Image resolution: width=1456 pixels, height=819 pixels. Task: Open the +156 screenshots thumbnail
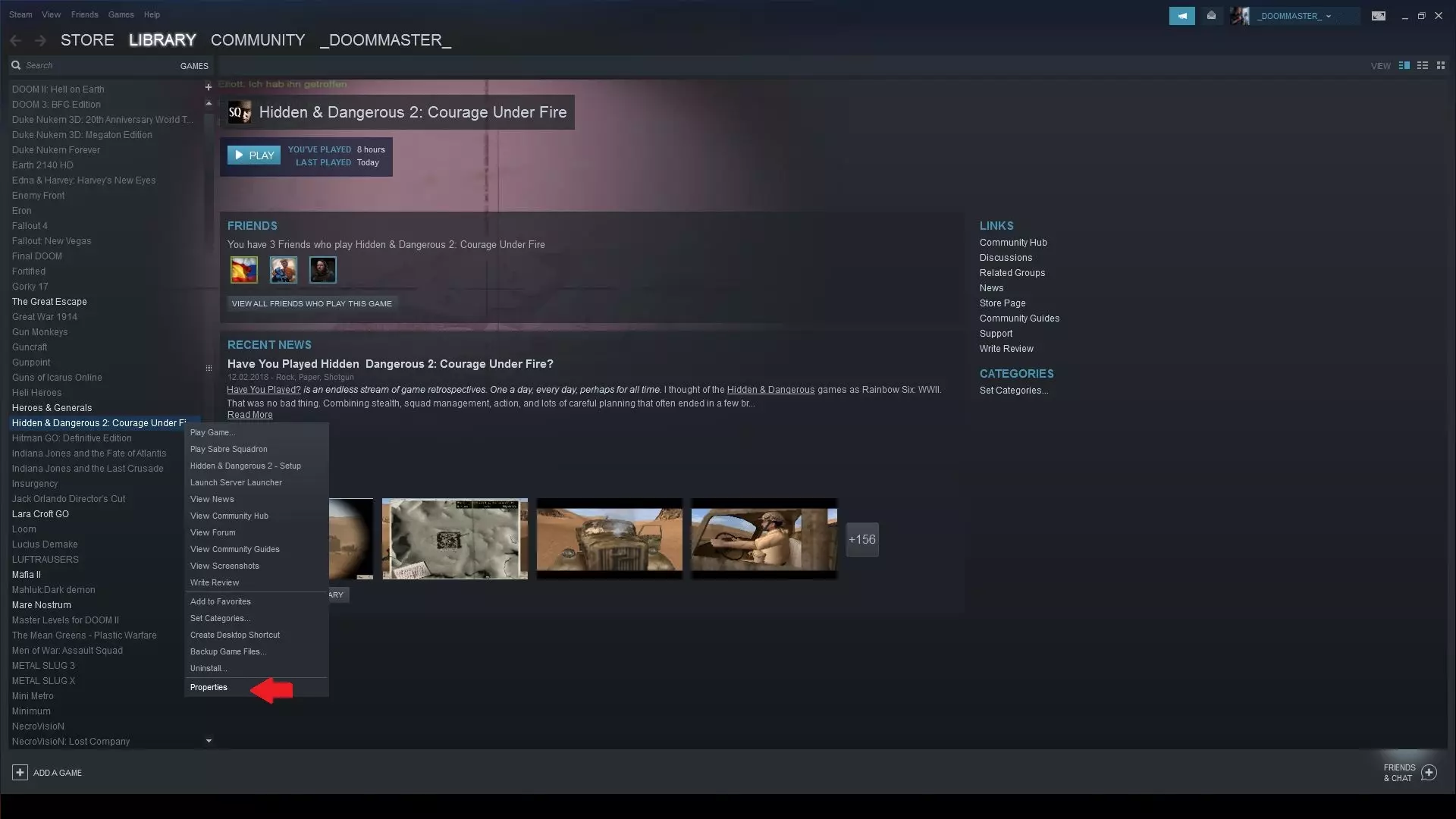click(861, 539)
